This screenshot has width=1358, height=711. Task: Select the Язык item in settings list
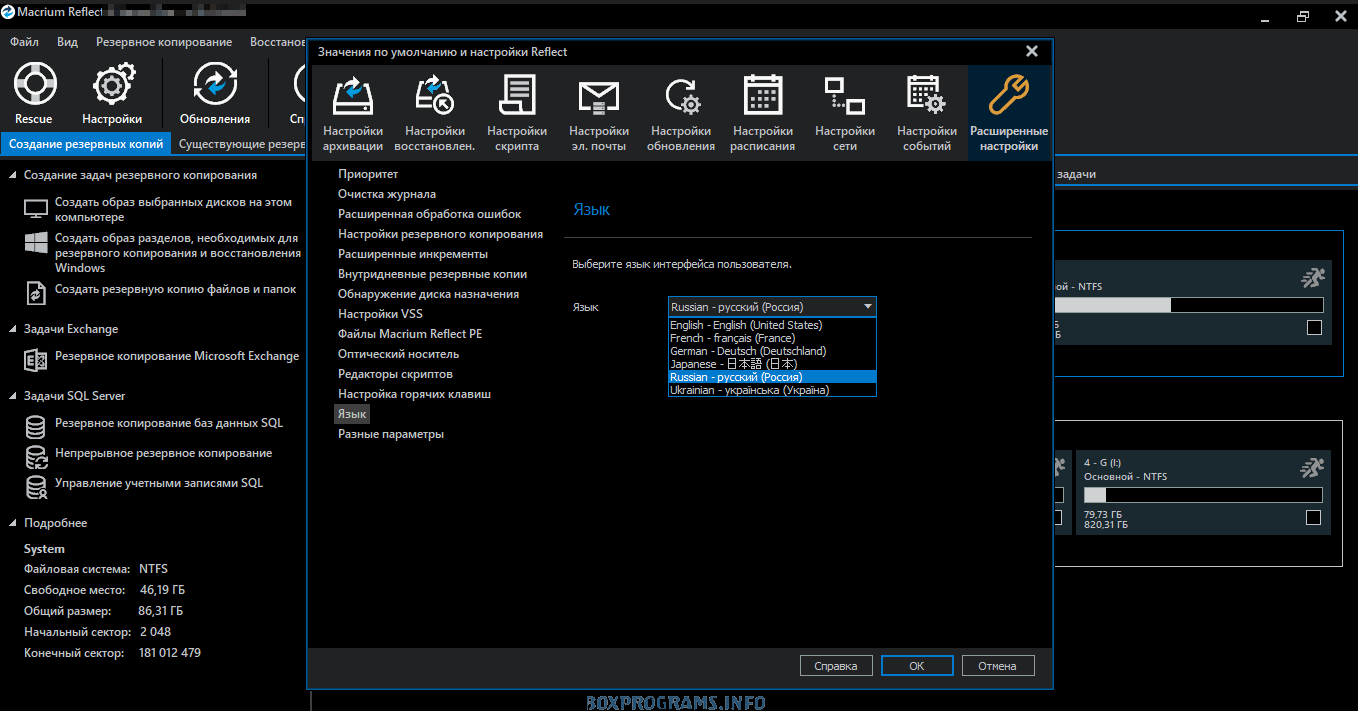(352, 414)
